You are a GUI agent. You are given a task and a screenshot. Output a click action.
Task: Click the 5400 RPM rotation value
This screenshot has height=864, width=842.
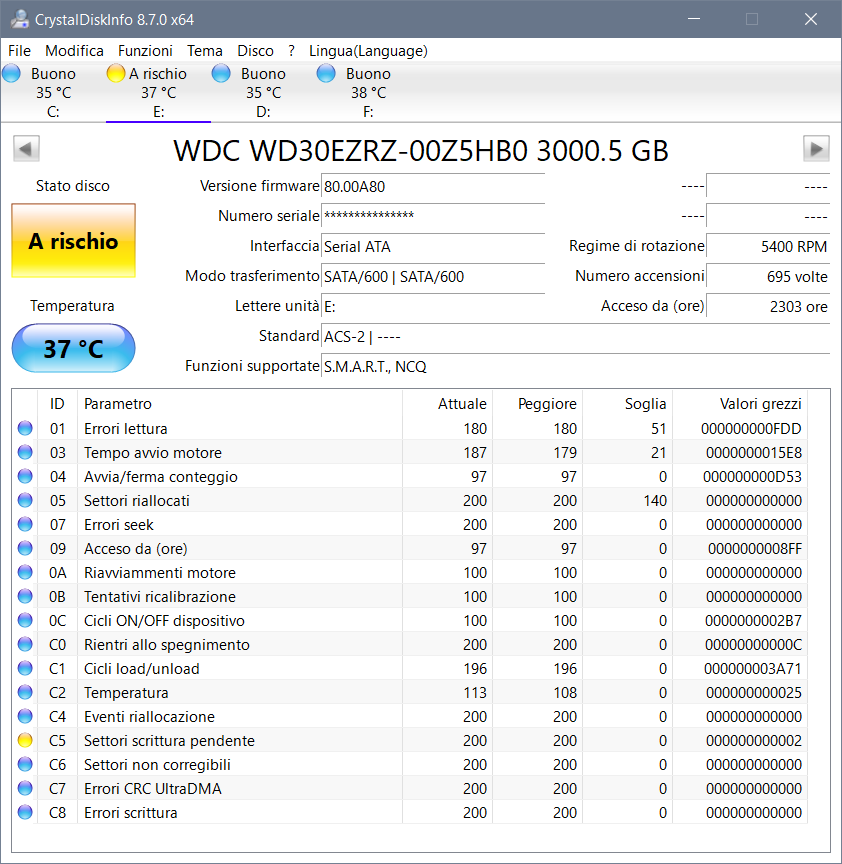pyautogui.click(x=768, y=246)
